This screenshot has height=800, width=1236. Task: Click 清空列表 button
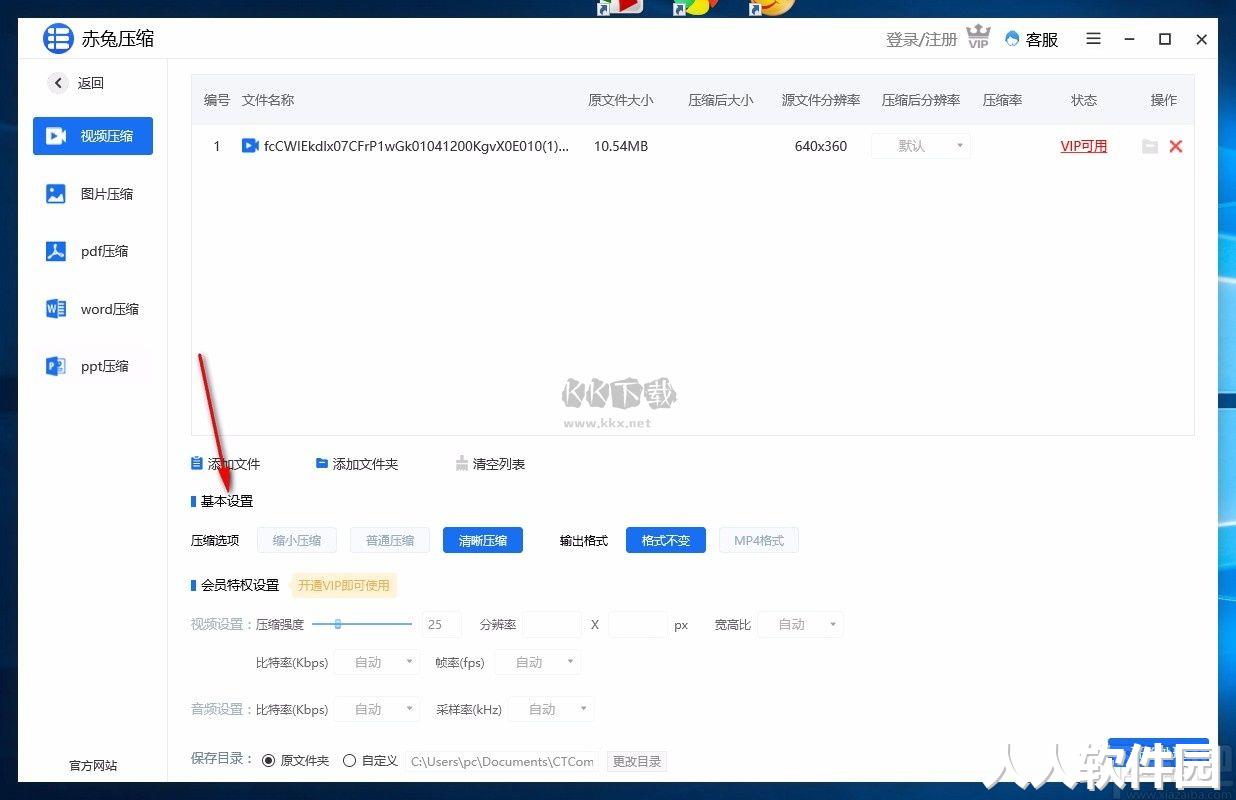(x=490, y=464)
